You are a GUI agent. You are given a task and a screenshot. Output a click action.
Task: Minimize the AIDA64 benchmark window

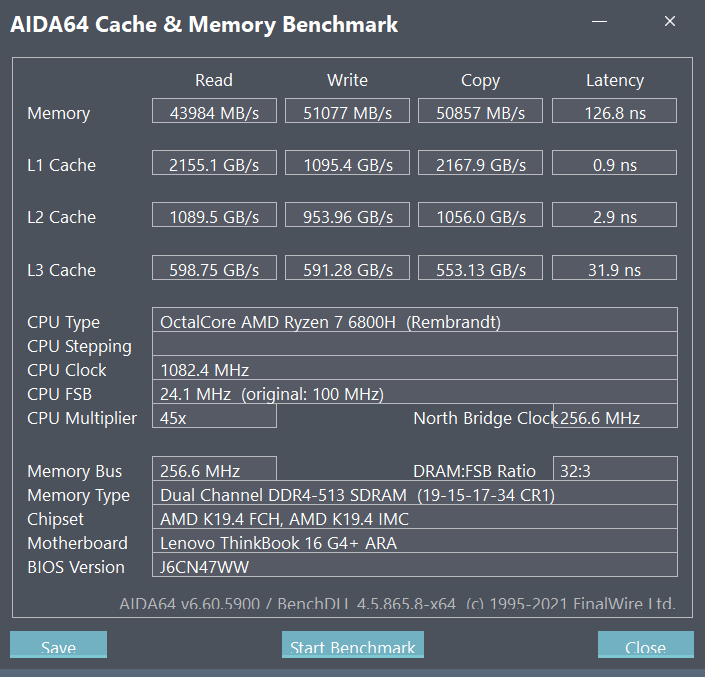tap(599, 21)
